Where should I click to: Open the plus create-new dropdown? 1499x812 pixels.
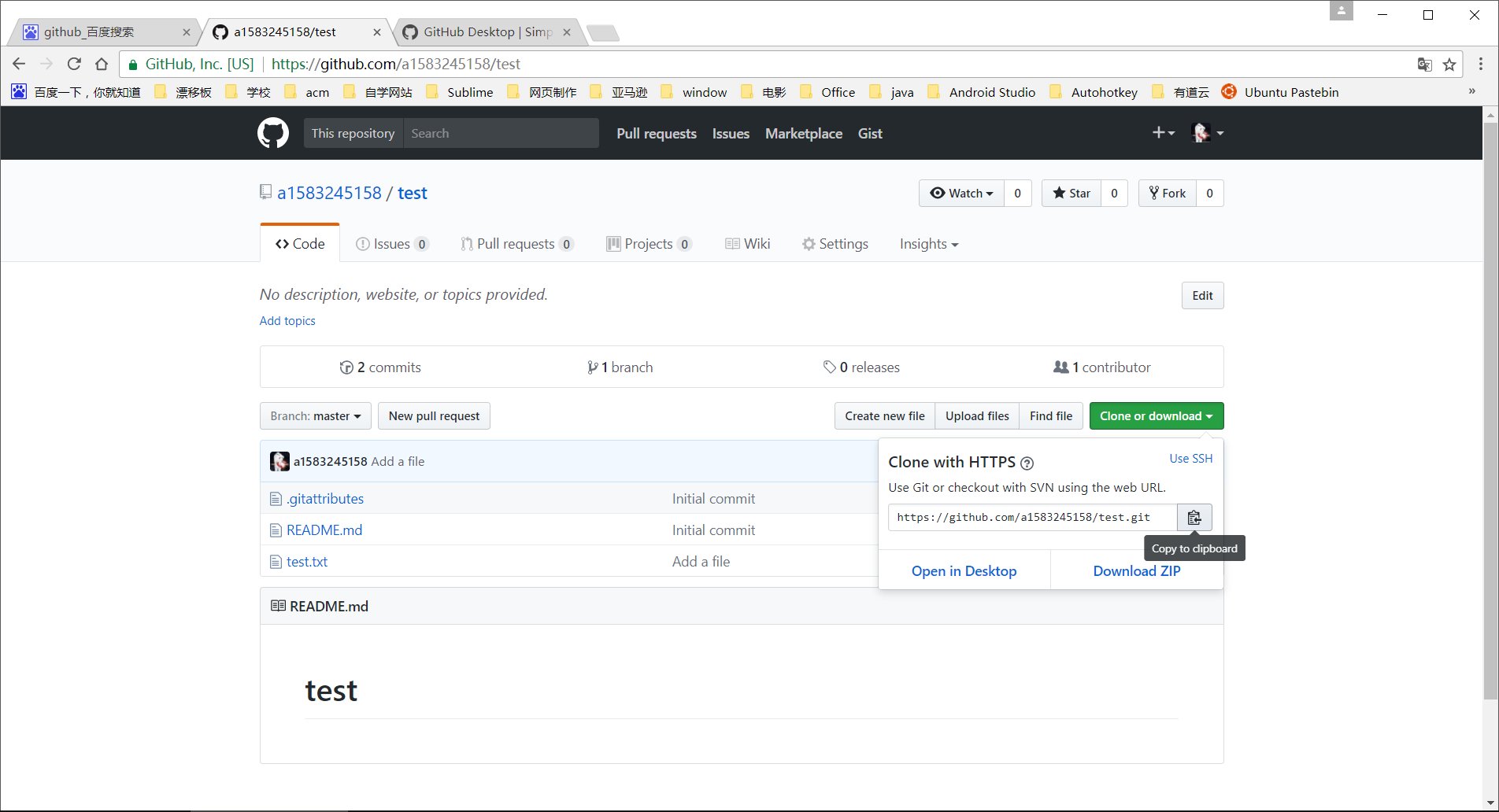pyautogui.click(x=1164, y=133)
